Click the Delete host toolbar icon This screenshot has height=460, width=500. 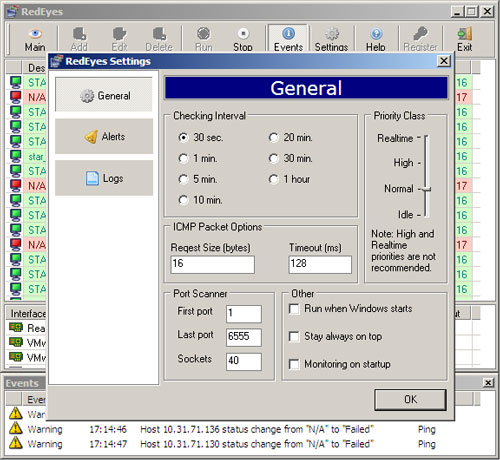[x=159, y=39]
